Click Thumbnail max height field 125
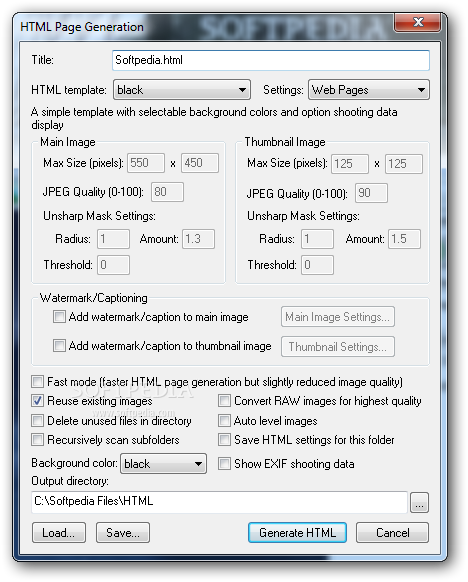 [404, 164]
